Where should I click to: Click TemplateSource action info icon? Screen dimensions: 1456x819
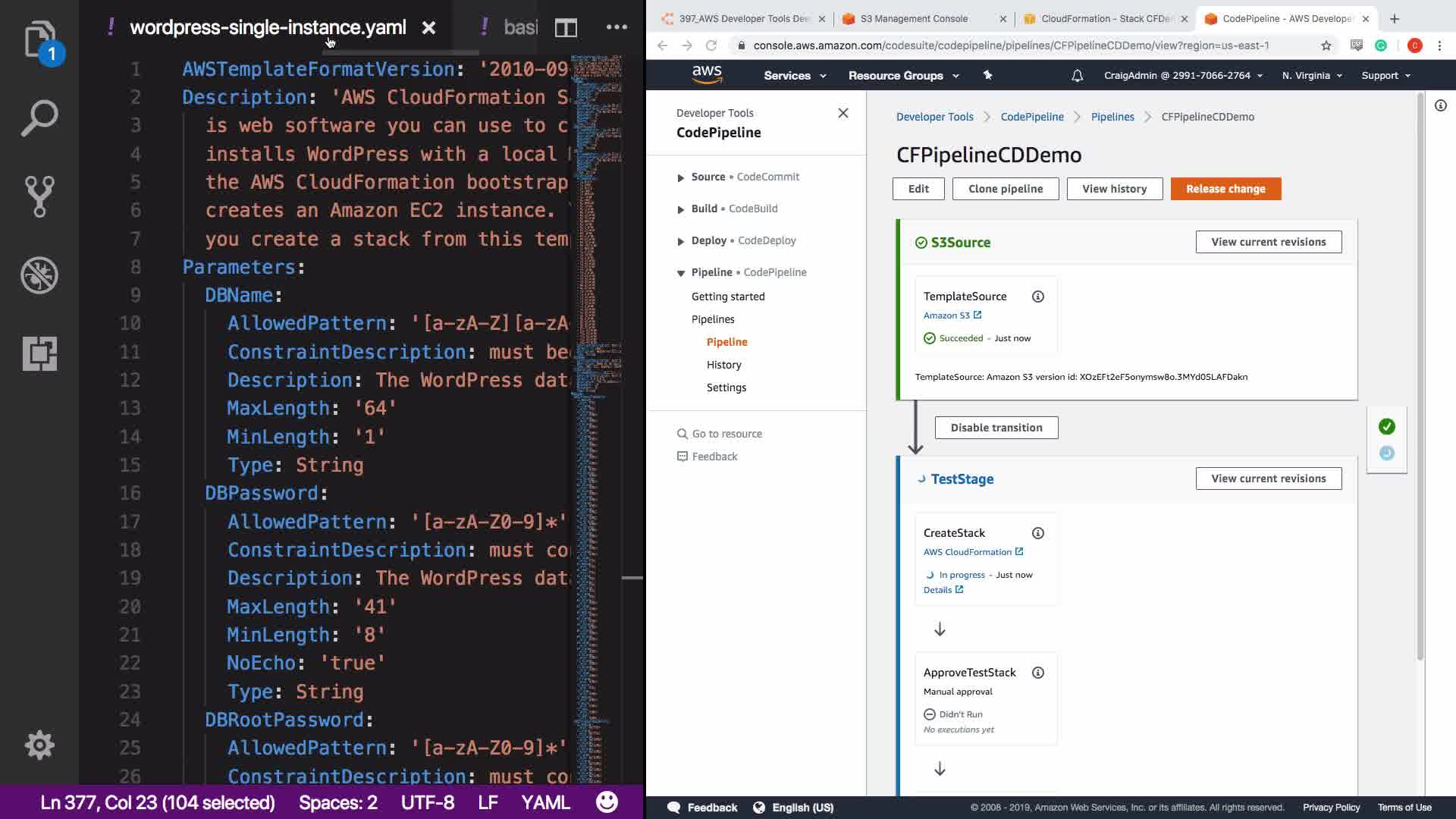[1037, 297]
